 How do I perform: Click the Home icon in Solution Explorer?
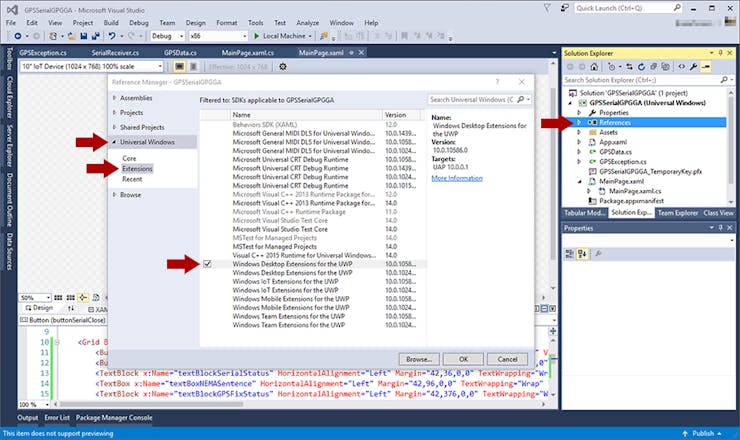tap(594, 67)
